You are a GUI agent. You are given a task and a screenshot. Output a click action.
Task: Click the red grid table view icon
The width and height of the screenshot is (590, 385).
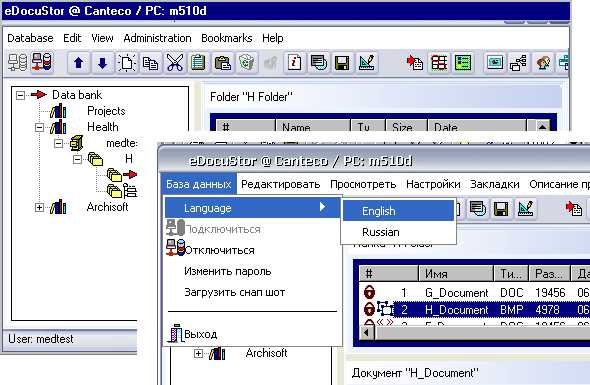439,63
